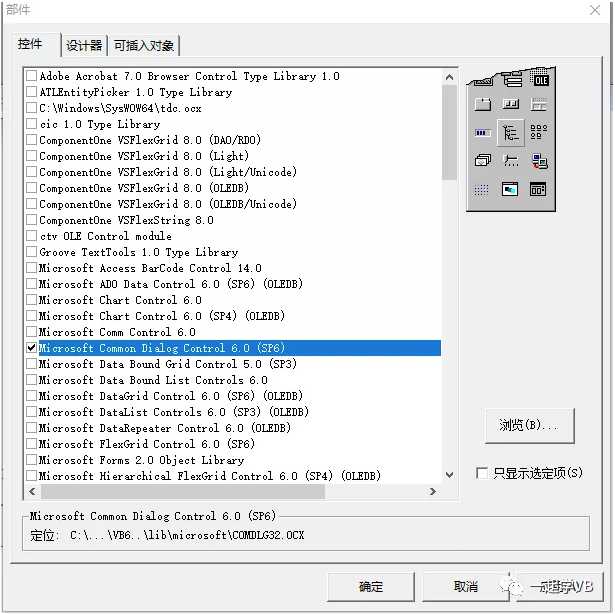Uncheck Microsoft Common Dialog Control 6.0 (SP6)
615x614 pixels.
(31, 348)
